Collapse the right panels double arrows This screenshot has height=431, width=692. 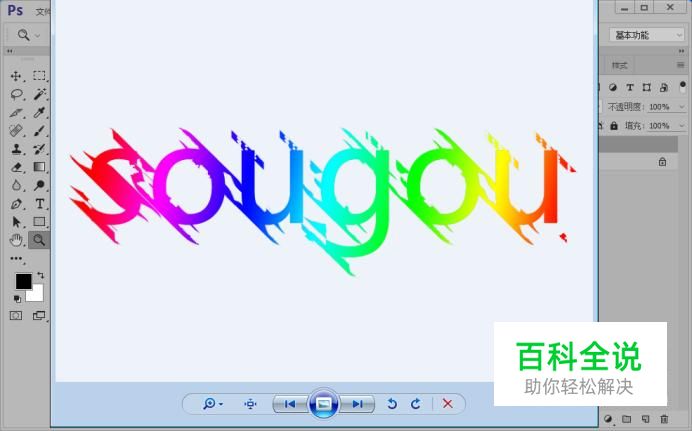pos(681,51)
